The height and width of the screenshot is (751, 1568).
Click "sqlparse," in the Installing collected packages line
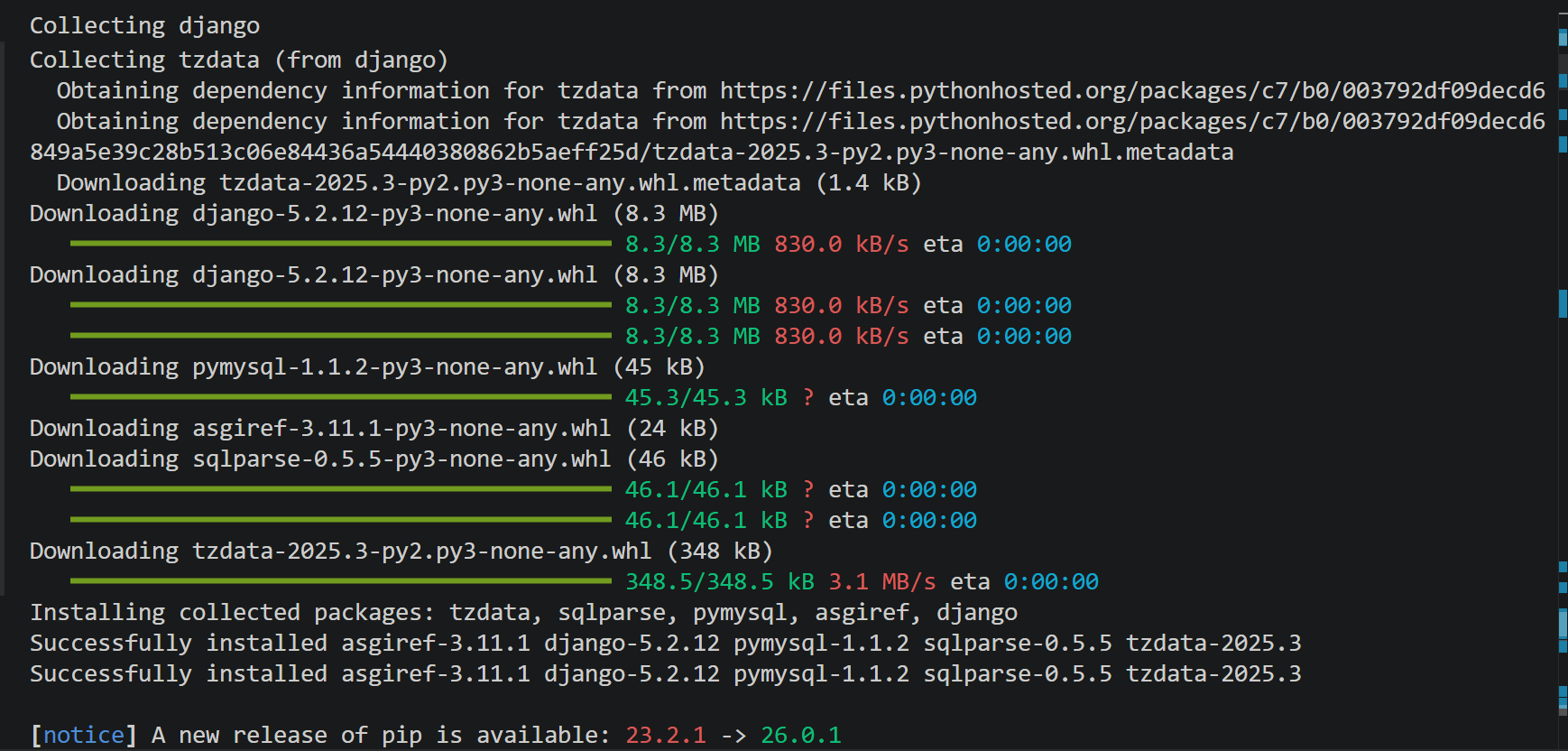click(x=618, y=612)
